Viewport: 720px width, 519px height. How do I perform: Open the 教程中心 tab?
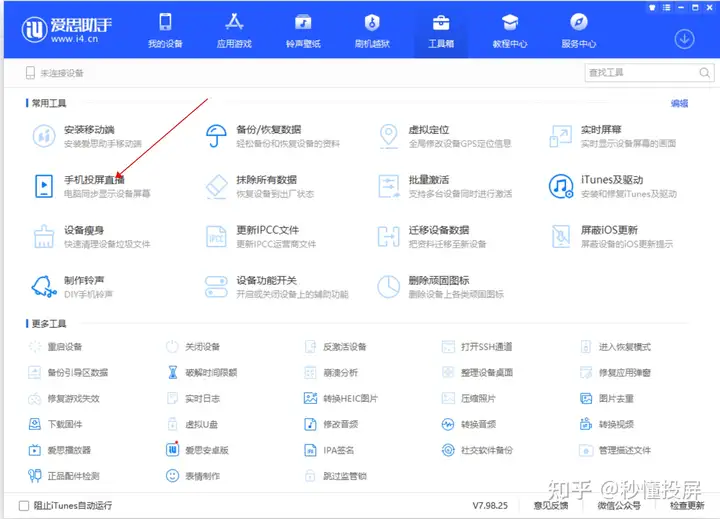[x=510, y=31]
